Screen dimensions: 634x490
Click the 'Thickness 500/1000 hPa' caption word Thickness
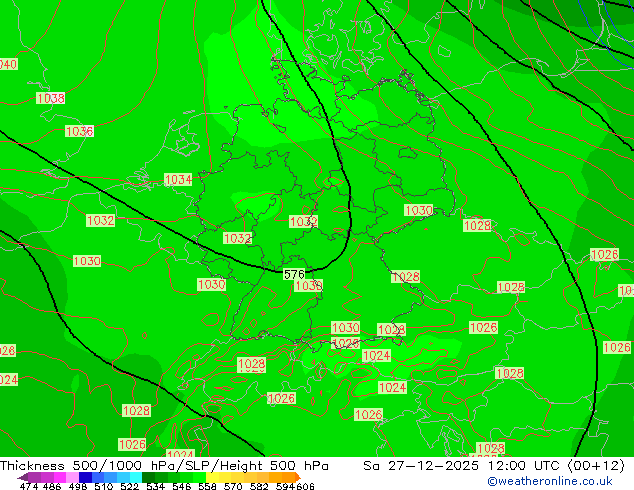[x=32, y=466]
